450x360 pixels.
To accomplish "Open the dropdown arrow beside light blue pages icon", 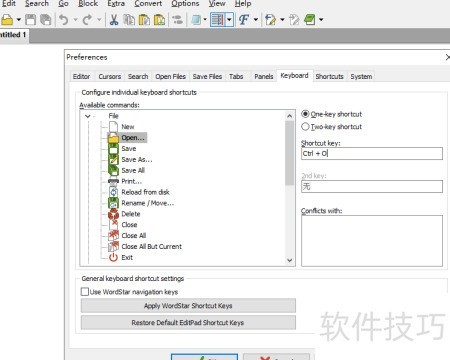I will click(205, 20).
